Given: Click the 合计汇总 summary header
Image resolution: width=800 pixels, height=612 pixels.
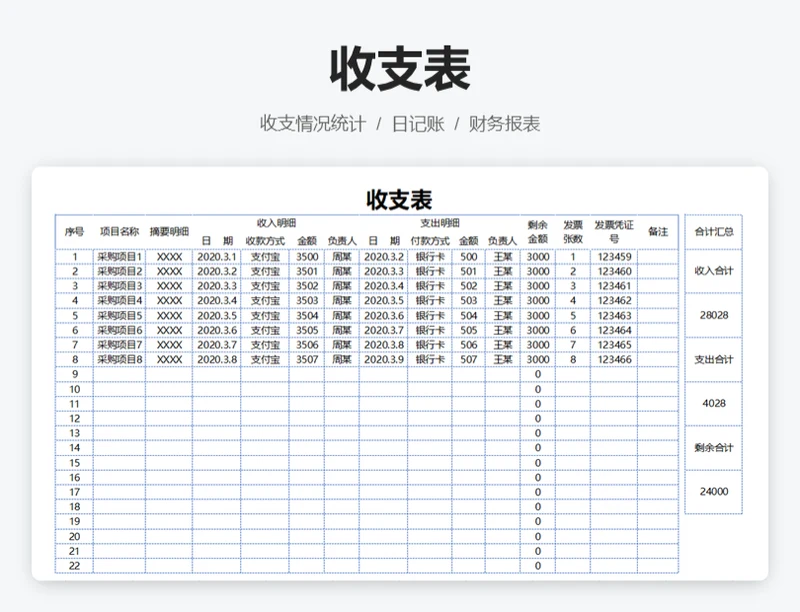Looking at the screenshot, I should 713,232.
